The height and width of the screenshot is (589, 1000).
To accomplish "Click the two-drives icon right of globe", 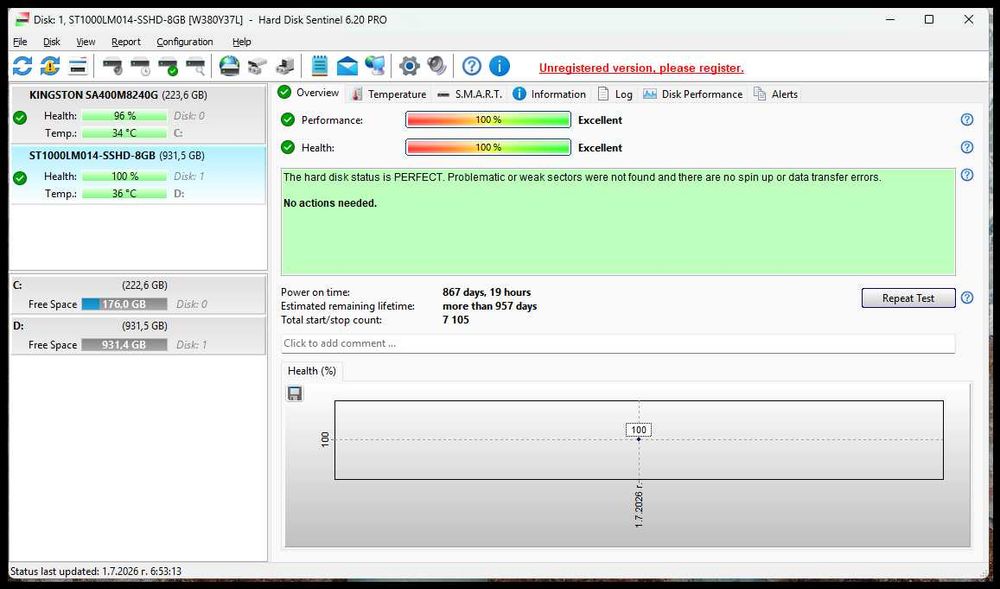I will point(257,66).
